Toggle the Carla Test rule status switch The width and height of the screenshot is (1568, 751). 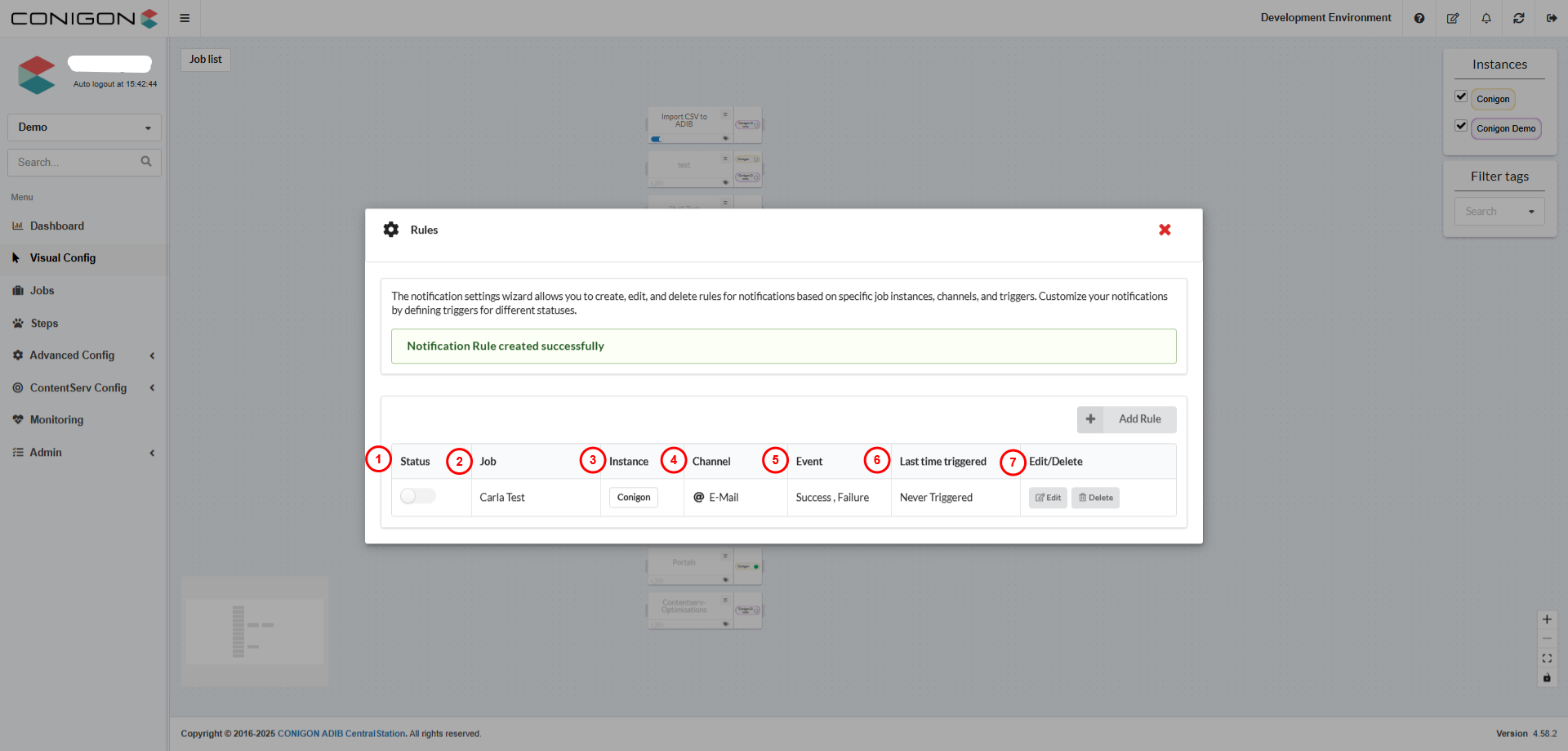click(417, 497)
